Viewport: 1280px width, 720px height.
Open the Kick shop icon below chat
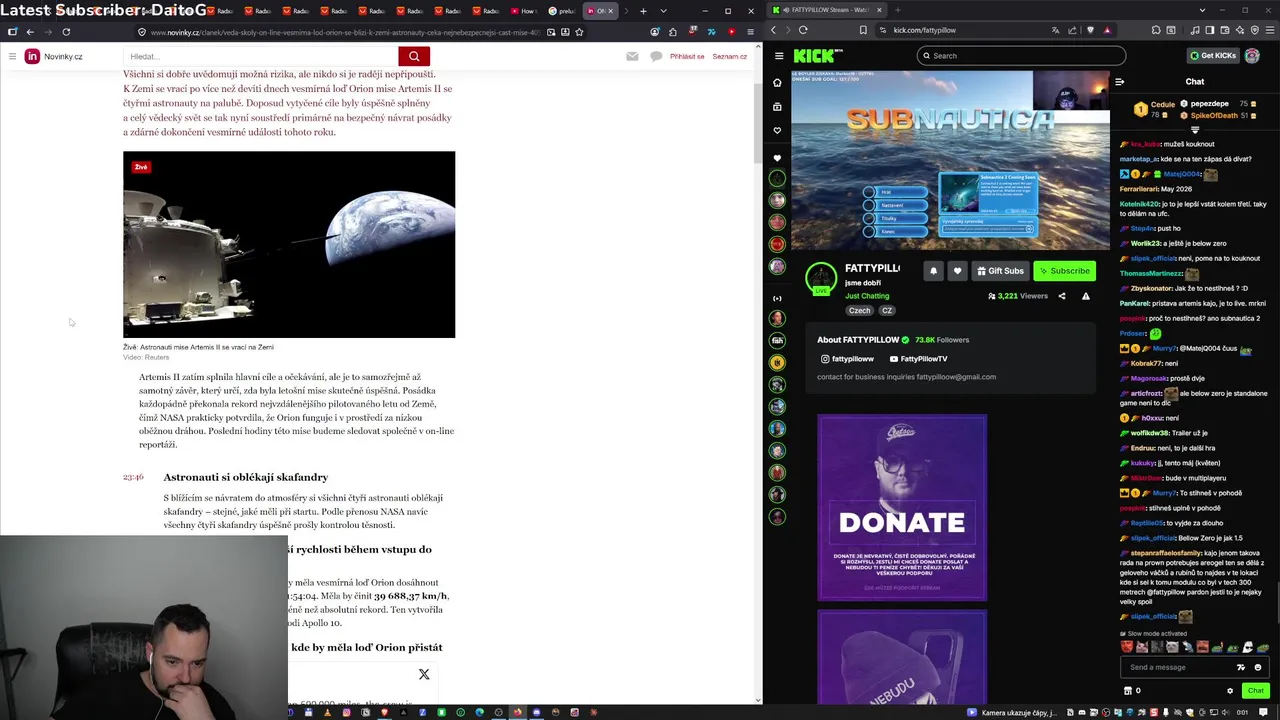[x=1128, y=690]
